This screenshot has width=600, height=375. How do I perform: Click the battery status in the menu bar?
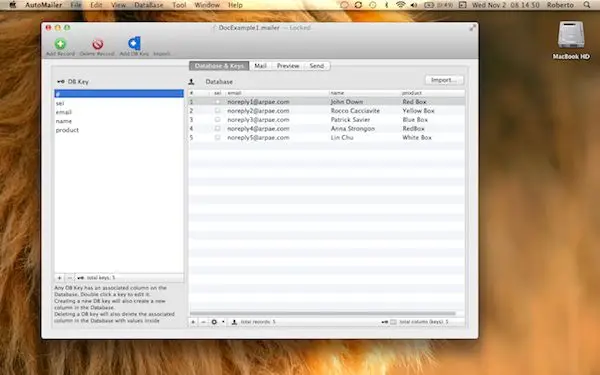[x=439, y=5]
